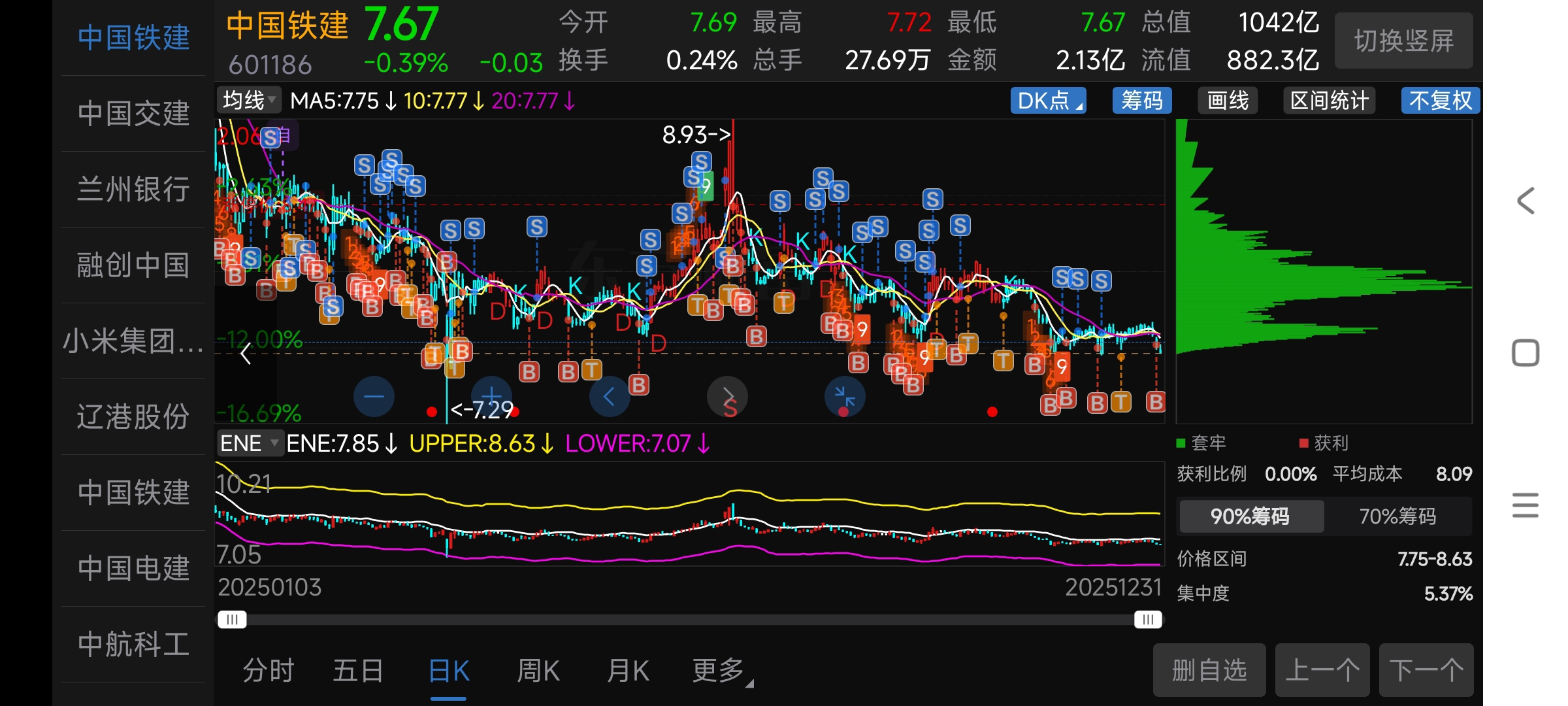Screen dimensions: 1568x706
Task: Switch to the 周K tab
Action: (538, 671)
